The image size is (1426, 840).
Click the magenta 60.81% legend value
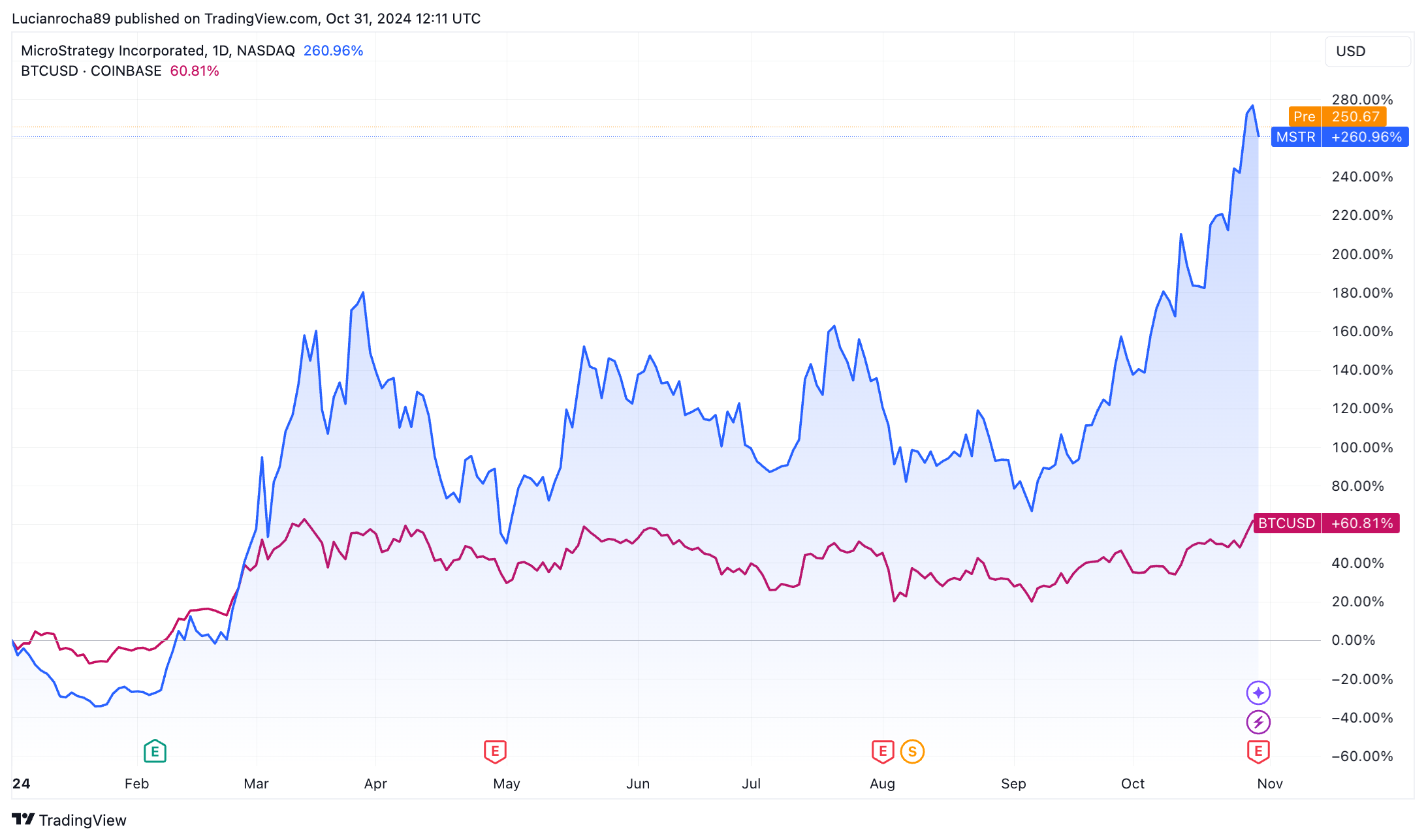(x=195, y=71)
